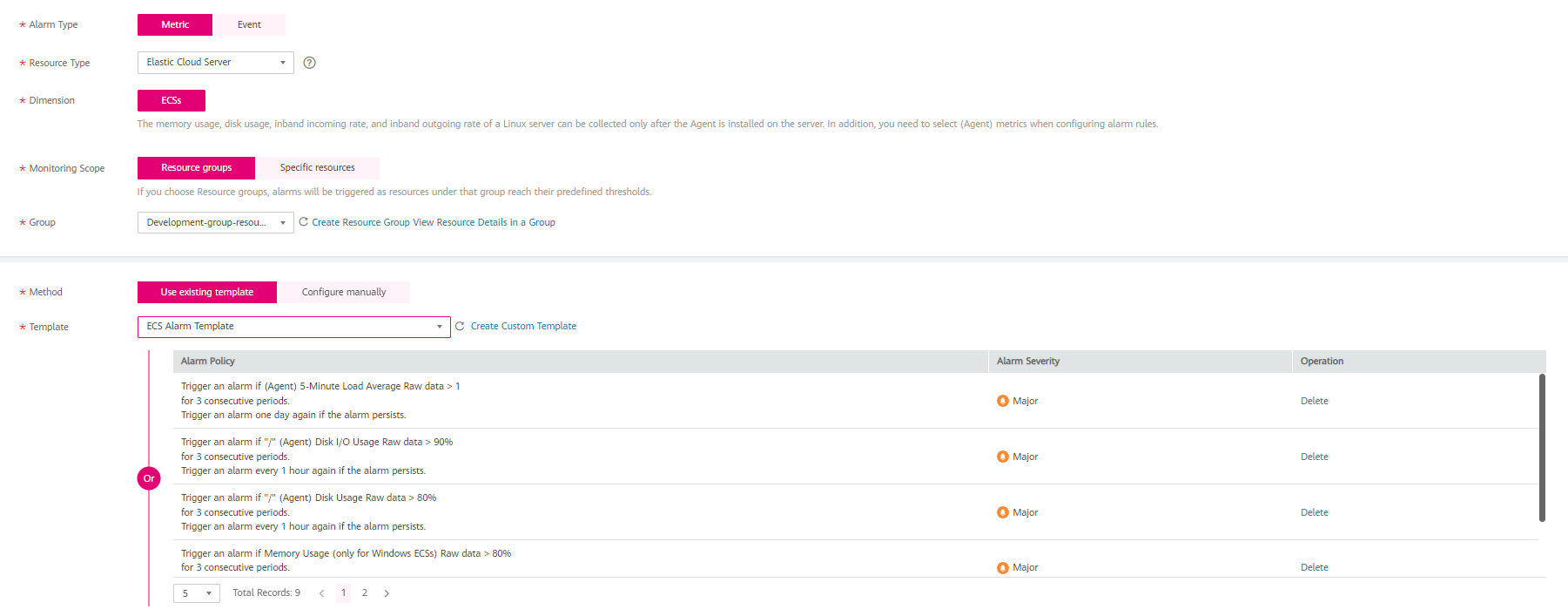Open Create Custom Template link
Viewport: 1568px width, 616px height.
[x=523, y=327]
